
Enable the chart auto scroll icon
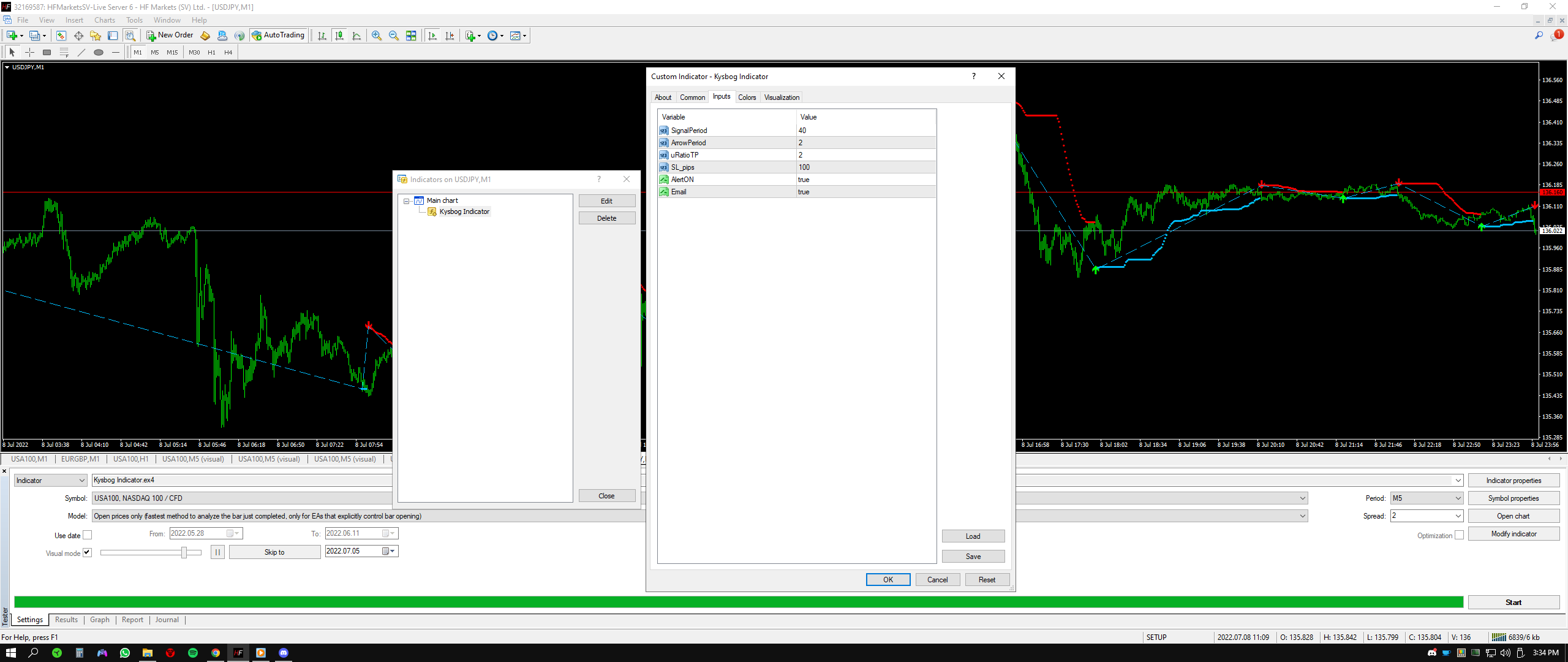tap(432, 36)
